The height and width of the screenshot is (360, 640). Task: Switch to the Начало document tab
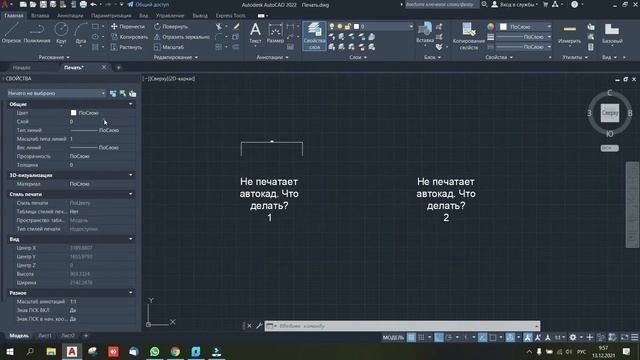tap(21, 67)
